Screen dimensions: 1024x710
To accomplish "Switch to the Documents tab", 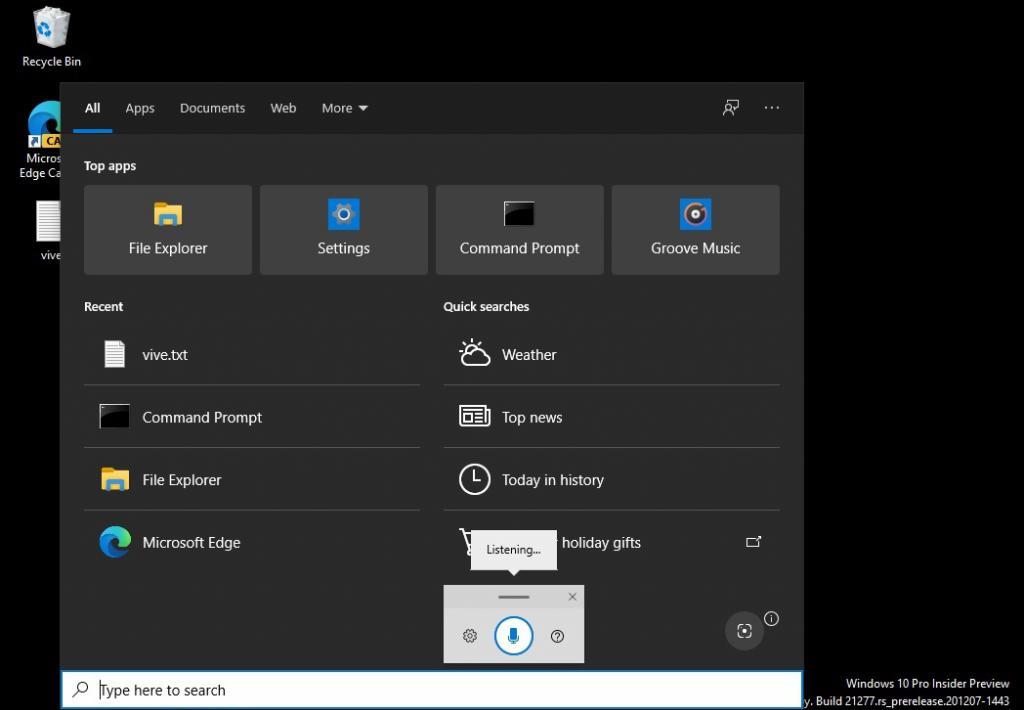I will pyautogui.click(x=212, y=108).
